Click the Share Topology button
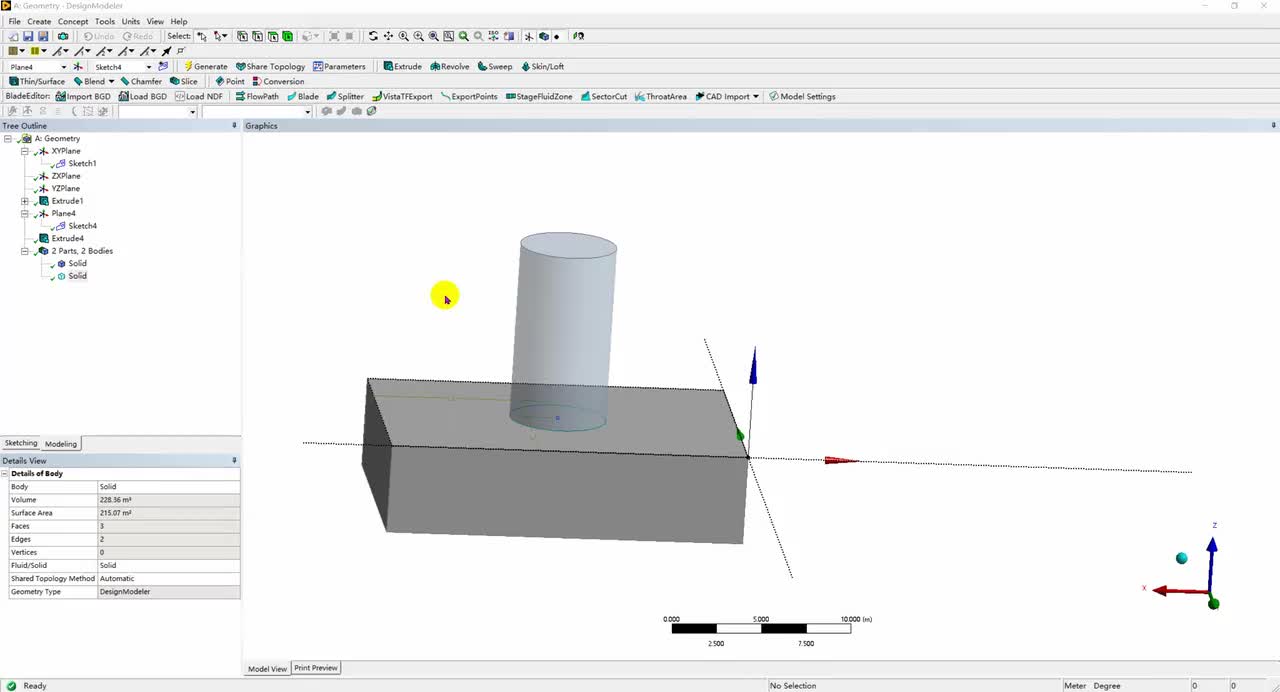This screenshot has width=1280, height=692. (270, 67)
